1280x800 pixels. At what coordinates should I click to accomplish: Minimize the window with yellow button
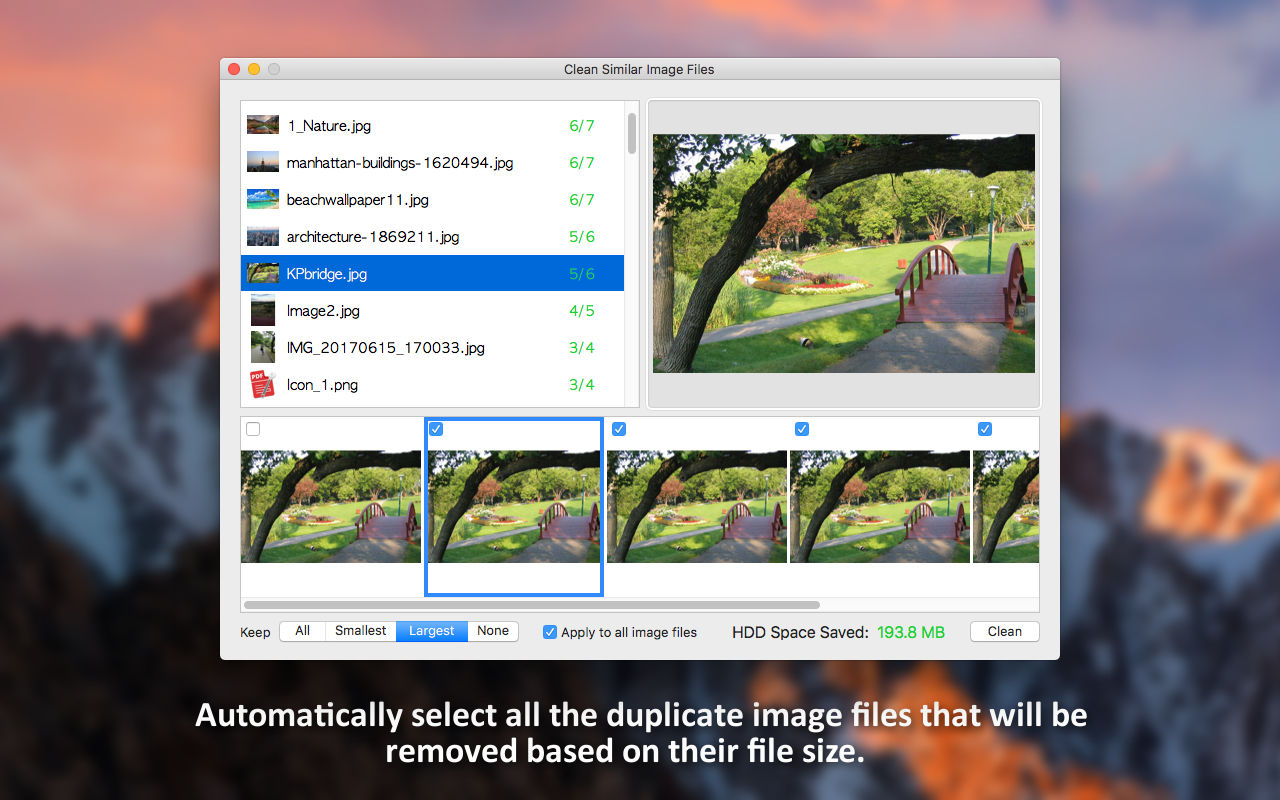(x=254, y=69)
